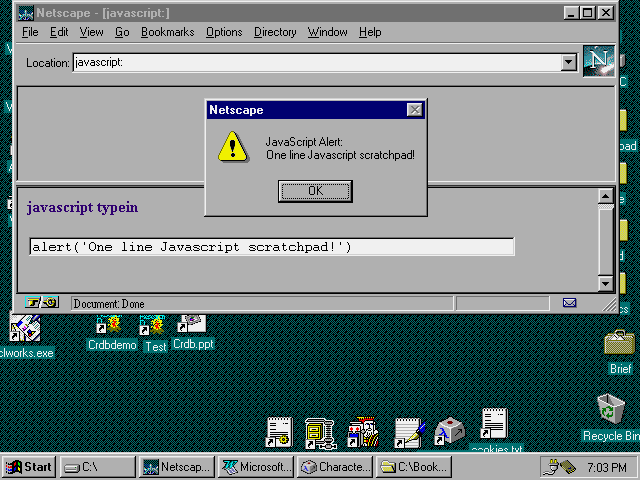The image size is (640, 480).
Task: Open the Briefcase desktop icon
Action: [619, 344]
